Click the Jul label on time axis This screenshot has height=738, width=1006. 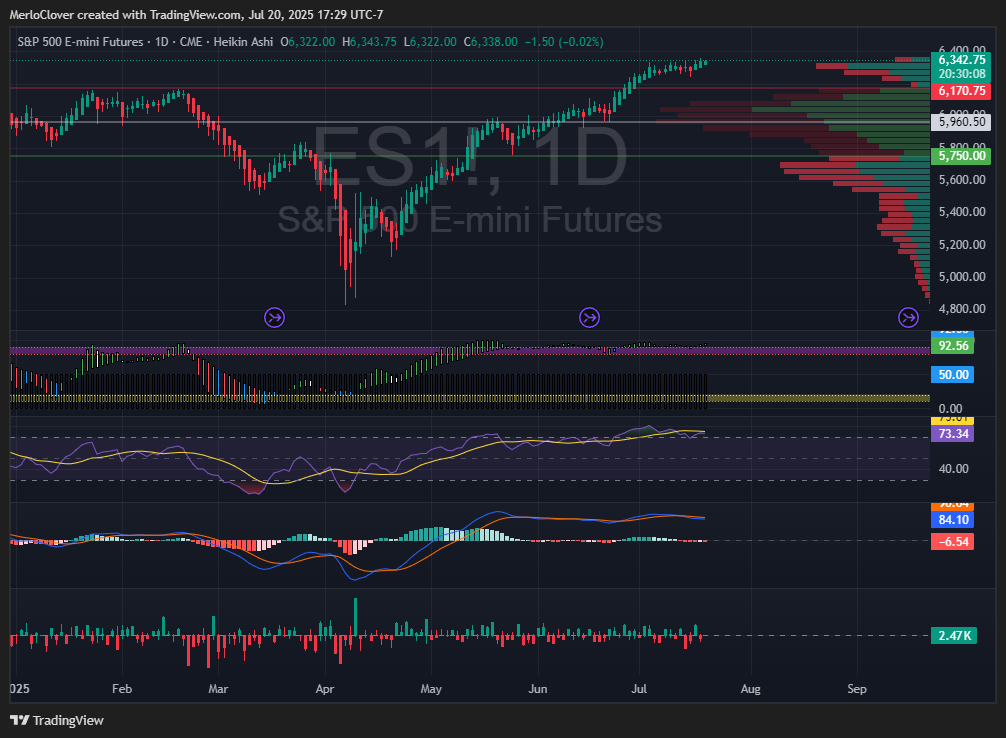point(639,689)
